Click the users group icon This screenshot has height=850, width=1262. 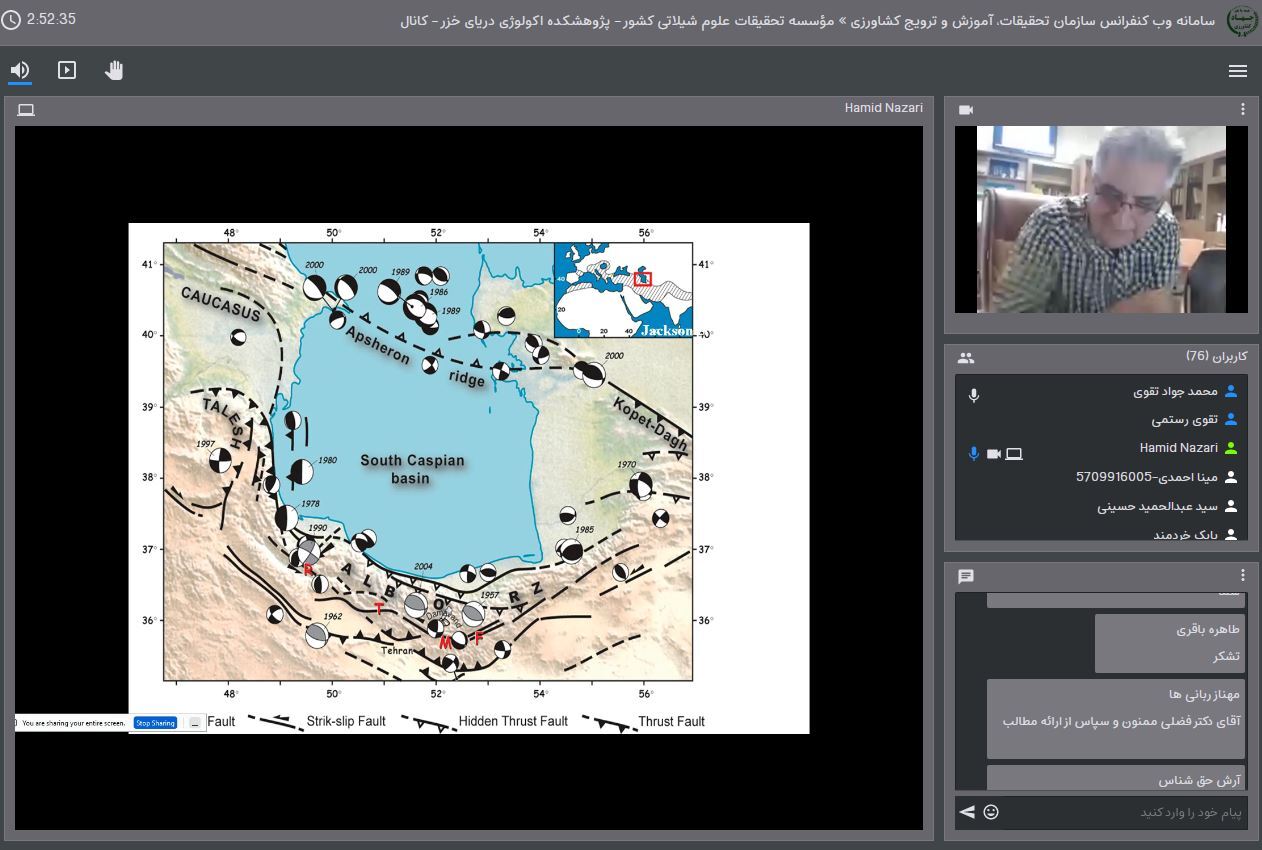coord(965,357)
